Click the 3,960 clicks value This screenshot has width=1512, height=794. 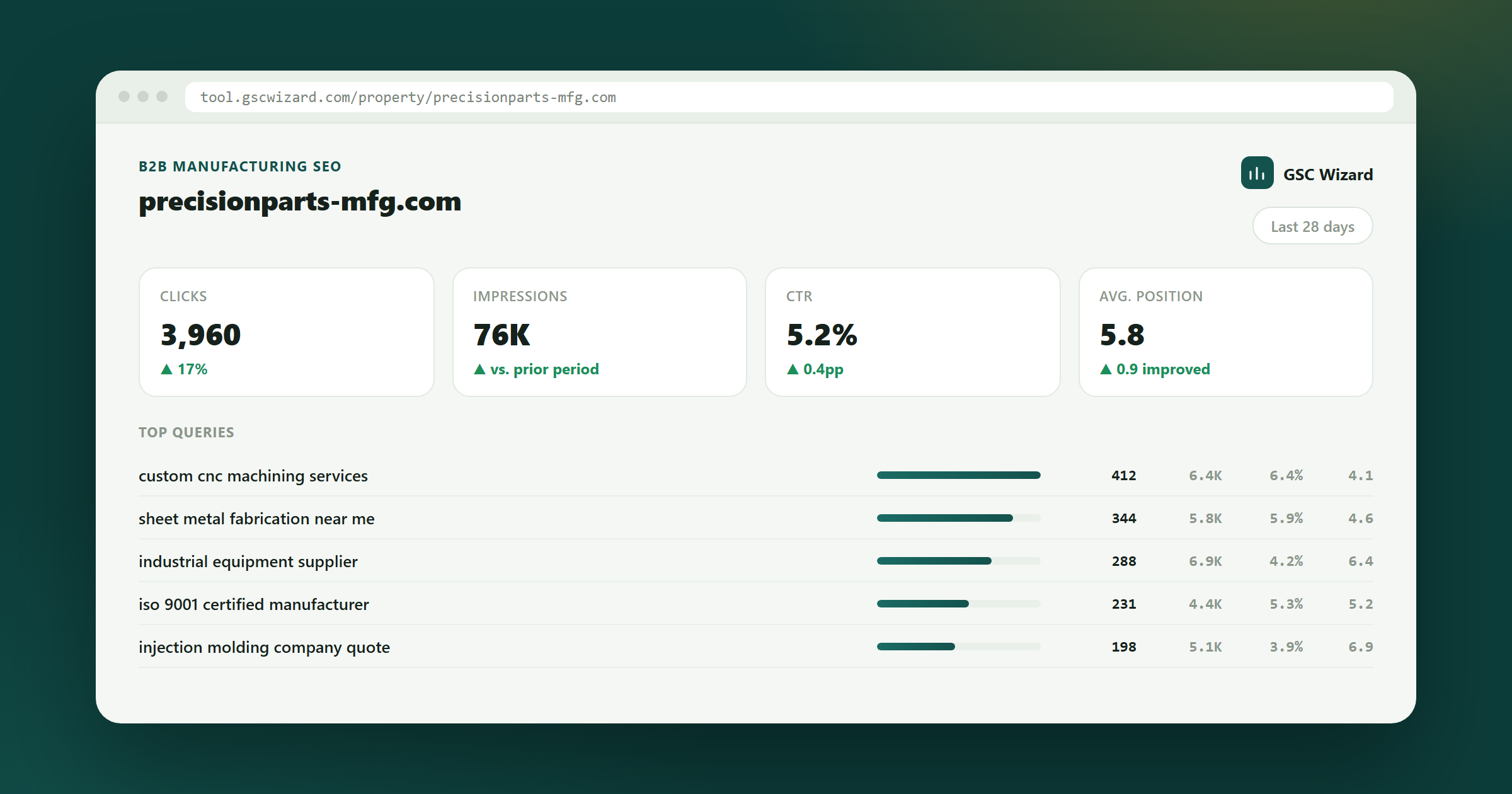[200, 335]
